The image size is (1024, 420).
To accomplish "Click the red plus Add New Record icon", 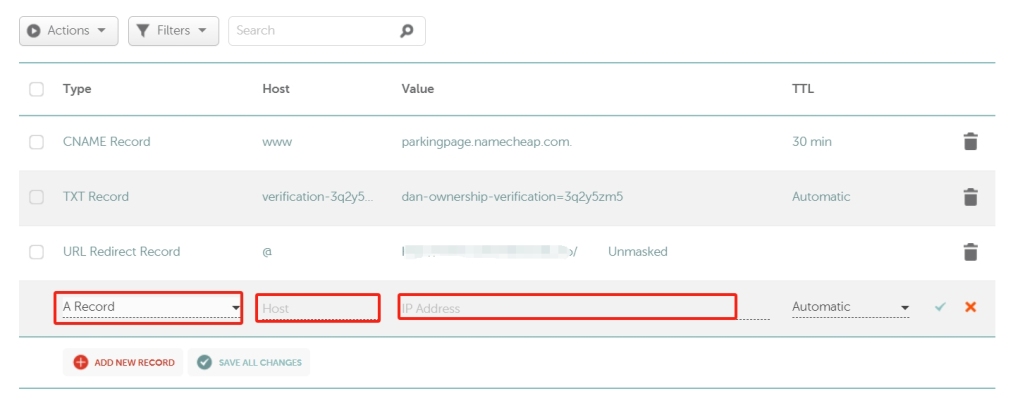I will 81,362.
